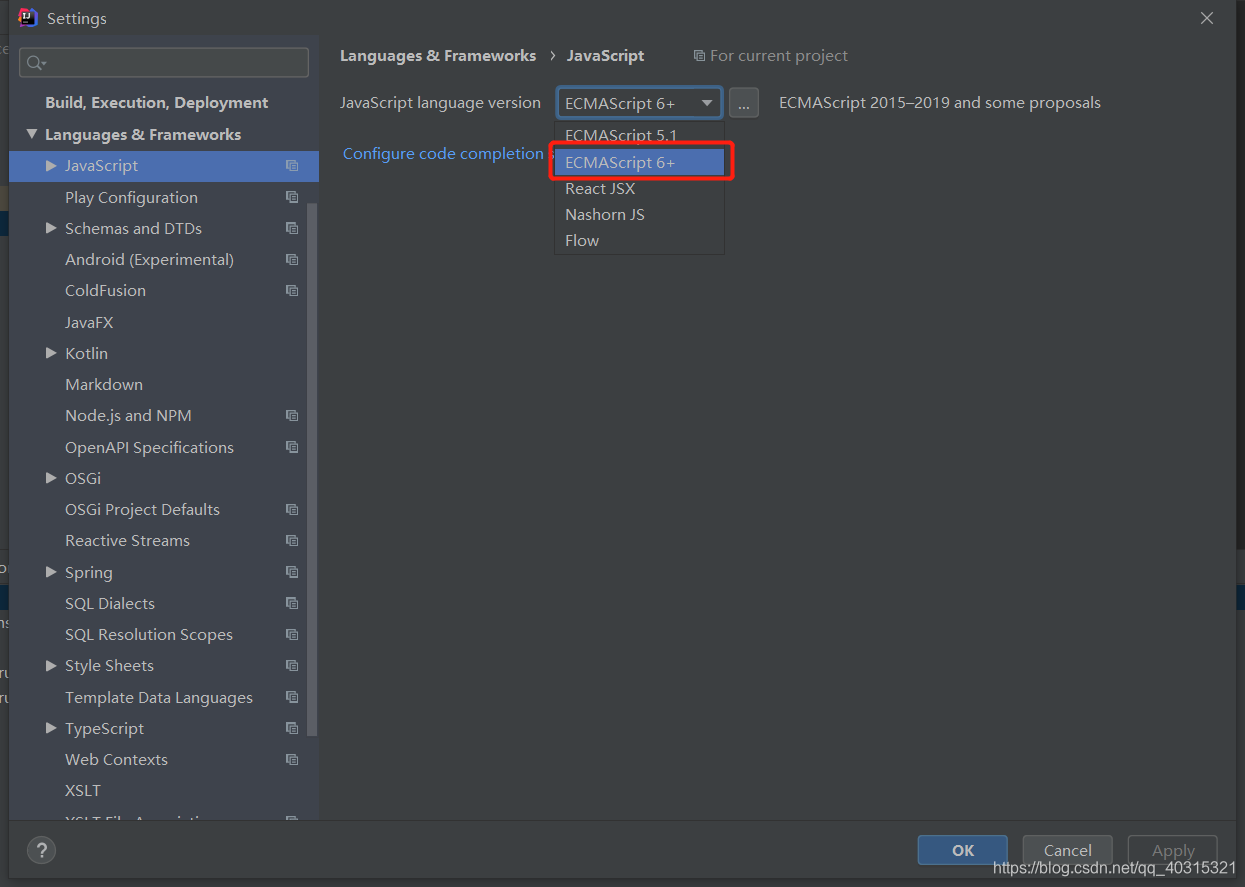1245x887 pixels.
Task: Click project-level icon next to Web Contexts
Action: [292, 759]
